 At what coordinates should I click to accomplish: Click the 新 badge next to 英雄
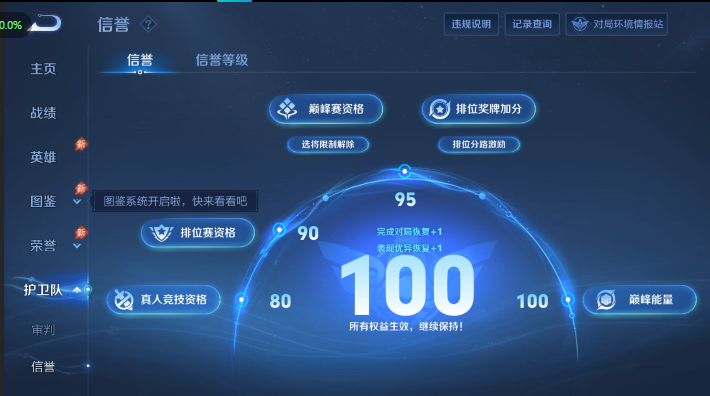click(x=81, y=144)
